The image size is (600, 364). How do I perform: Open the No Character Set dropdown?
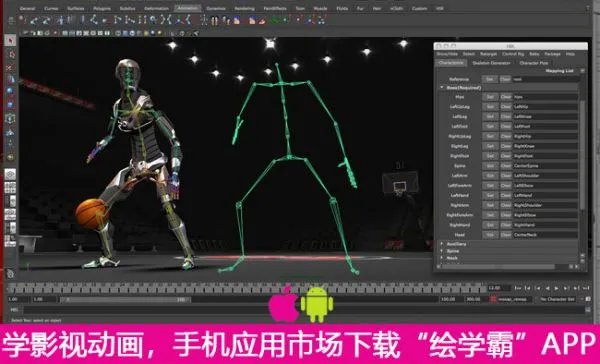point(558,299)
